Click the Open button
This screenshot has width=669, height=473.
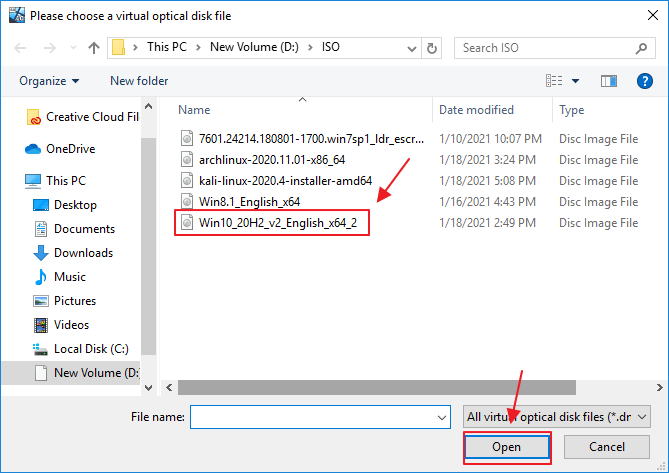point(506,447)
